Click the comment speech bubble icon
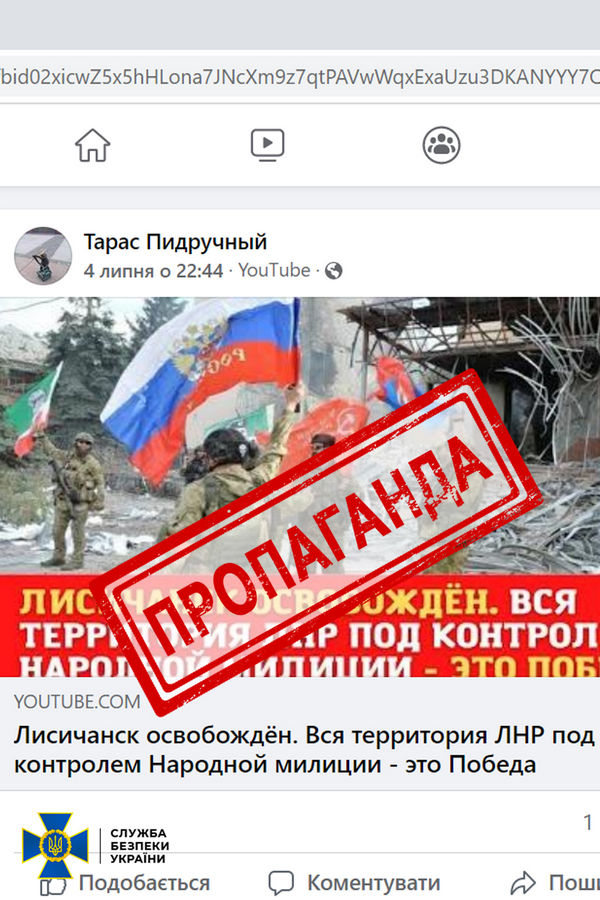This screenshot has height=900, width=600. click(281, 882)
